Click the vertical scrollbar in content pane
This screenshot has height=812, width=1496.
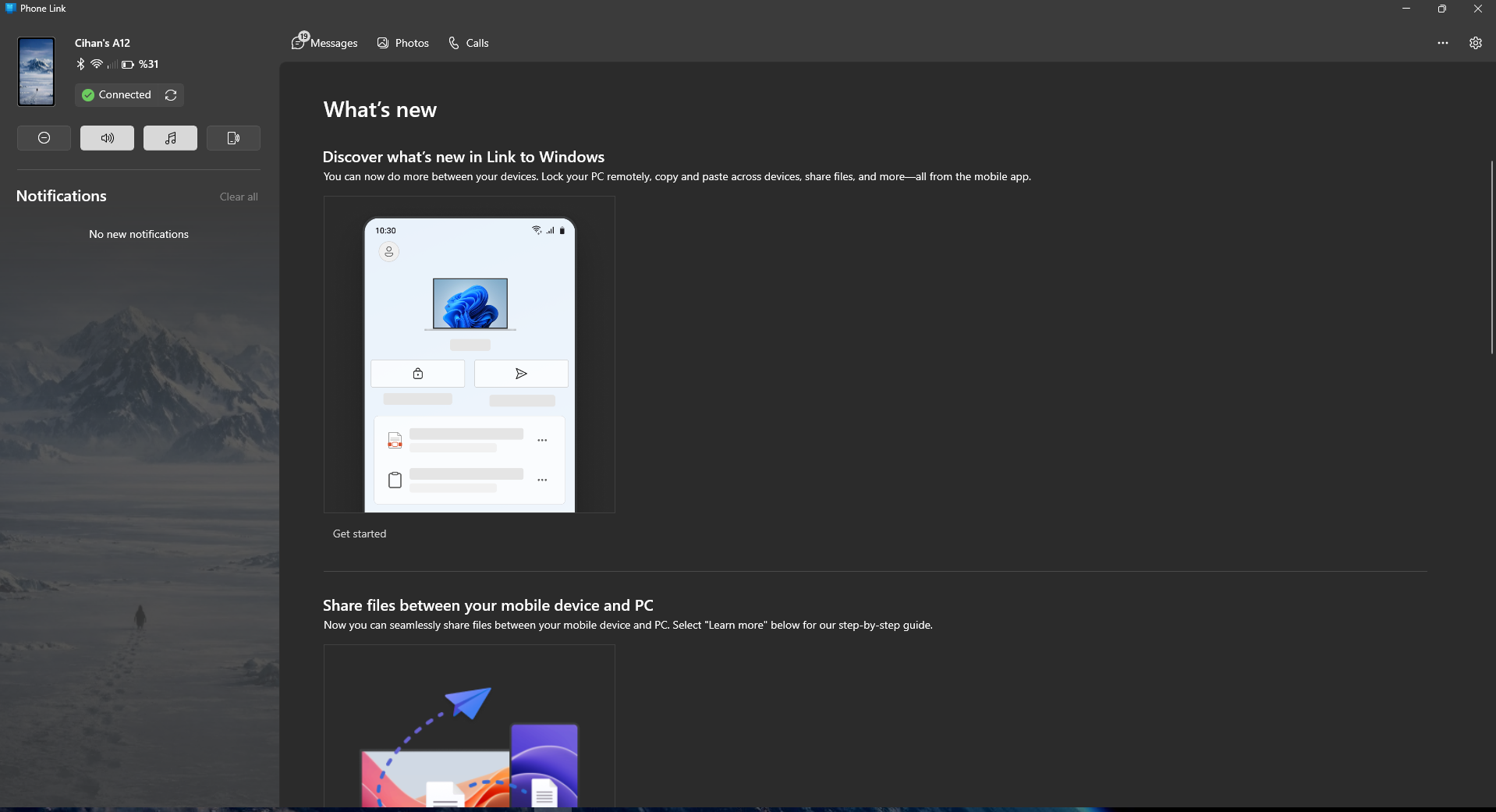point(1491,257)
